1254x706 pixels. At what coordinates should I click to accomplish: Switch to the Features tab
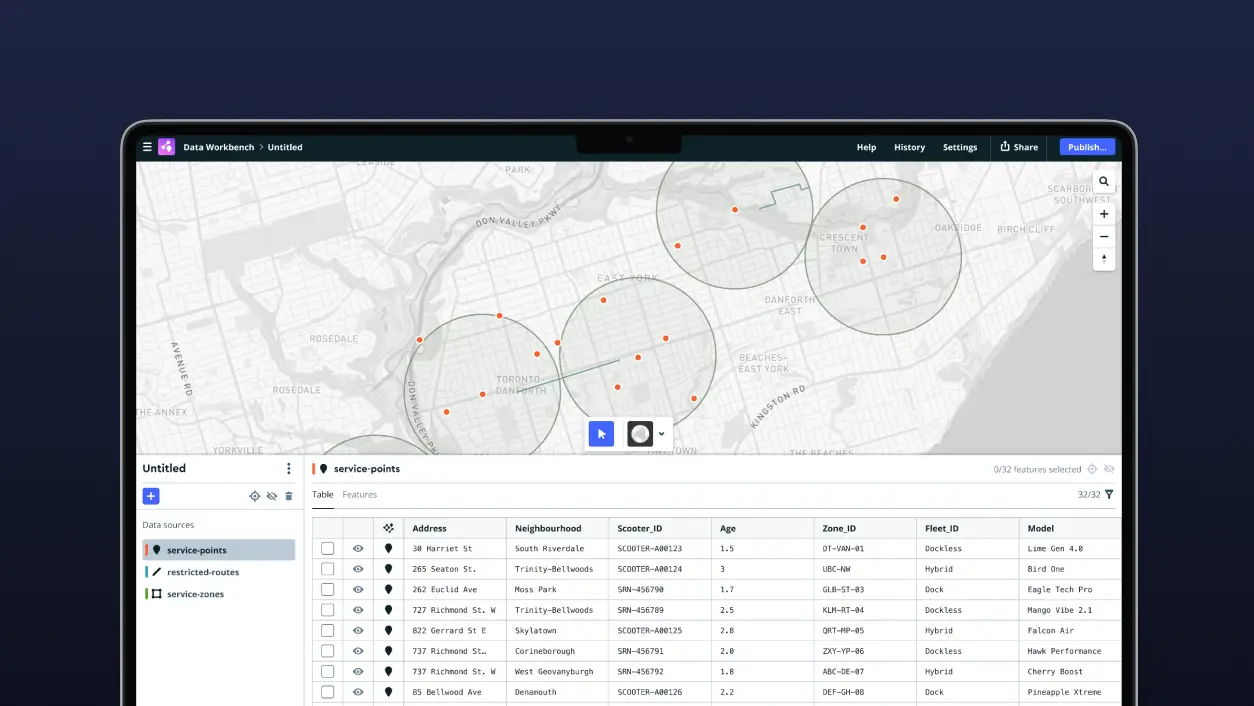(360, 495)
